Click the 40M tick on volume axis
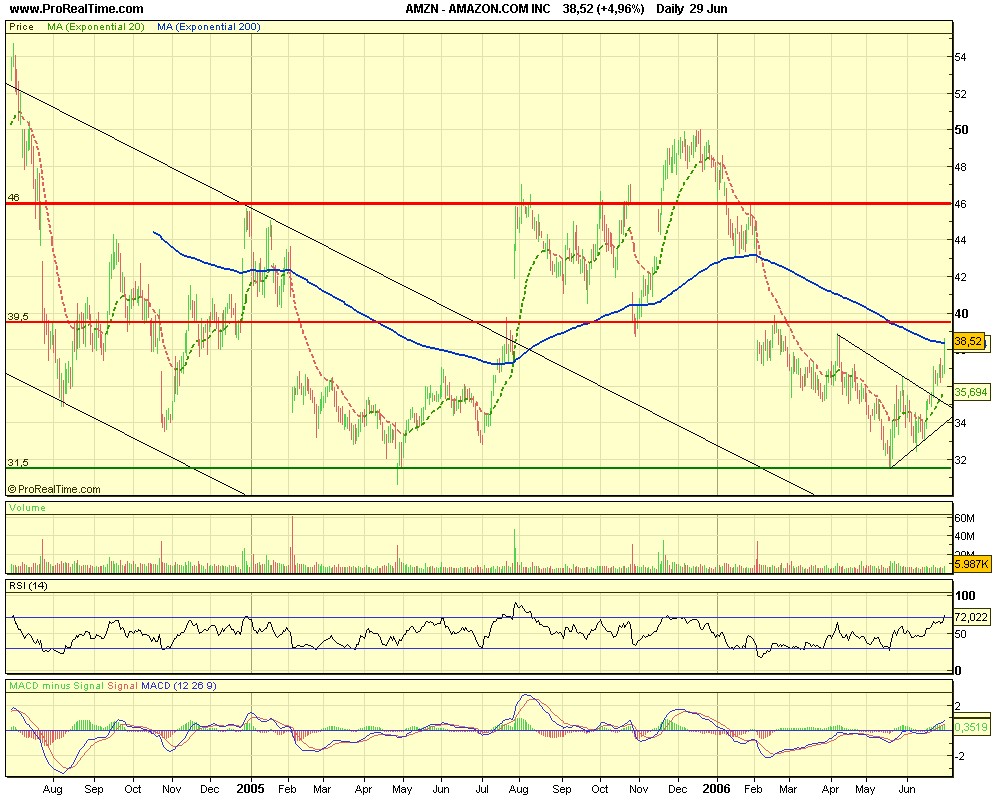This screenshot has width=1000, height=800. click(x=964, y=536)
